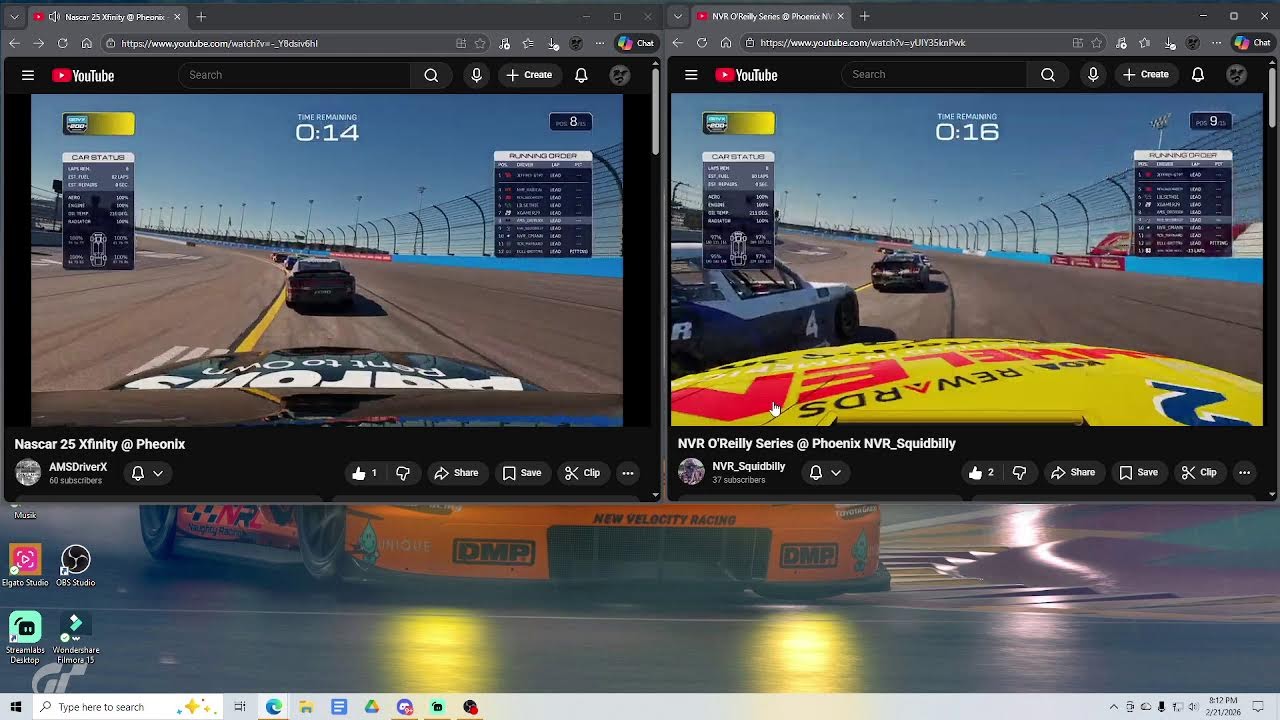The image size is (1280, 720).
Task: Click the search magnifier in right YouTube window
Action: point(1048,75)
